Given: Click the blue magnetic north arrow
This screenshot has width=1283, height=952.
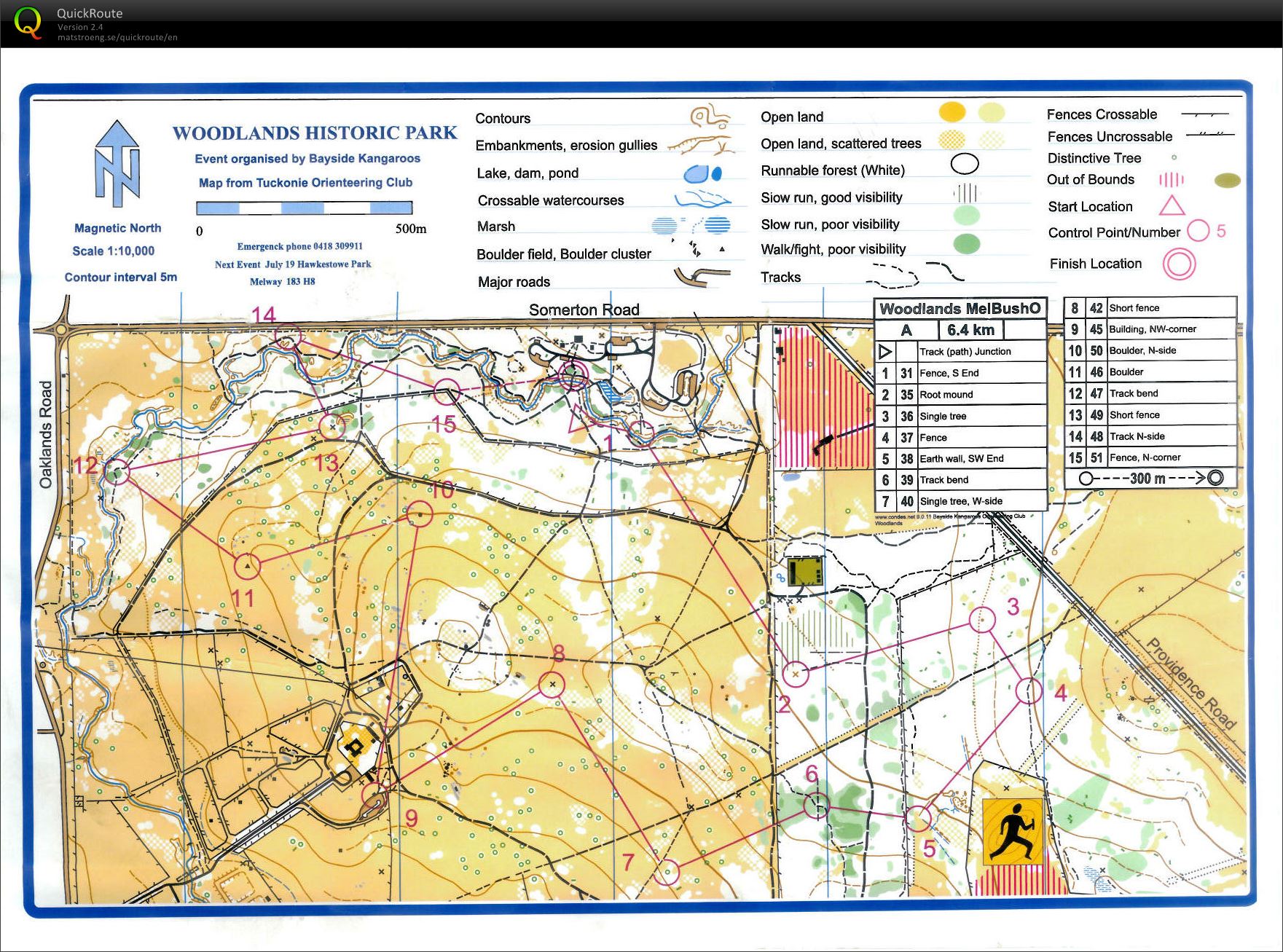Looking at the screenshot, I should click(x=117, y=164).
